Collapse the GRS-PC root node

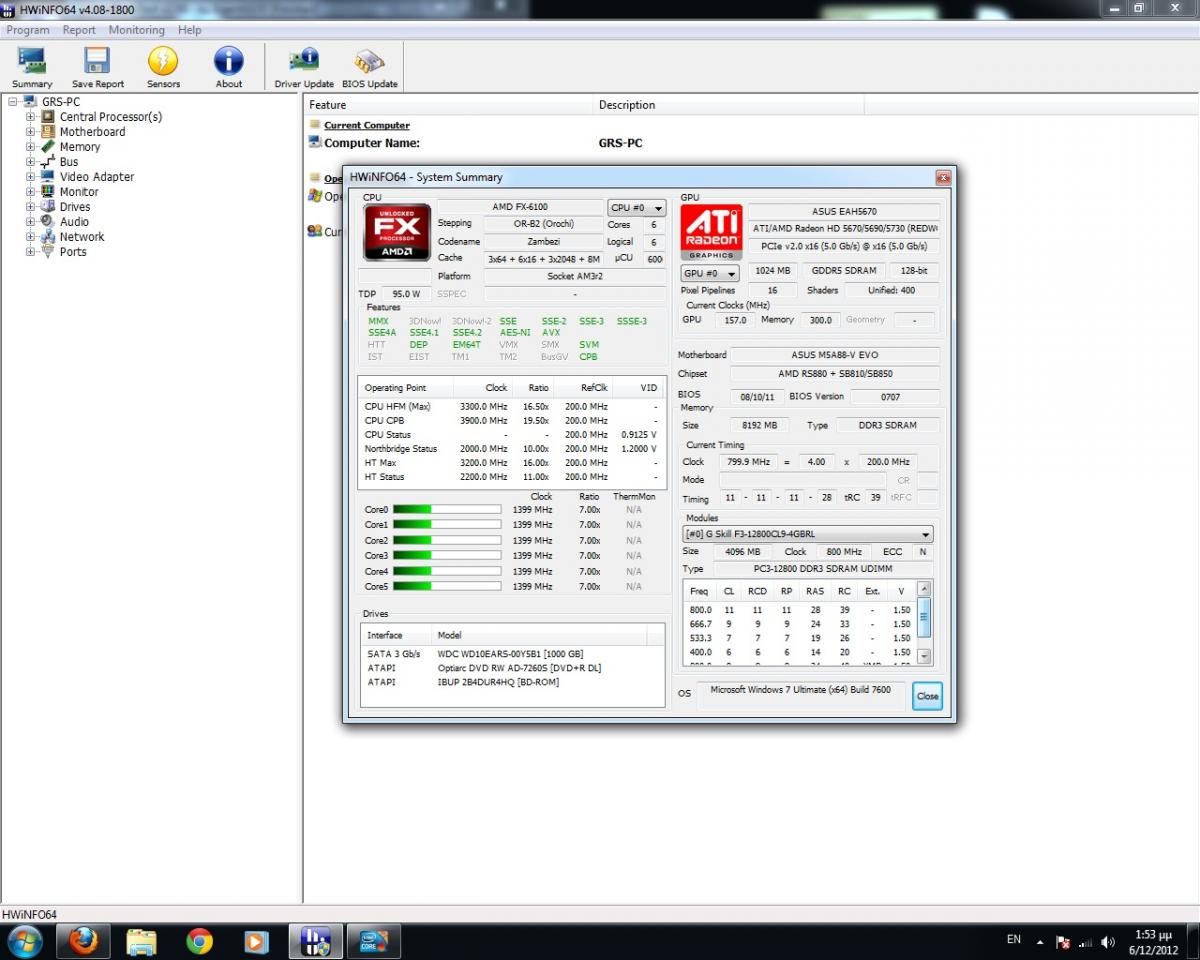[x=14, y=102]
